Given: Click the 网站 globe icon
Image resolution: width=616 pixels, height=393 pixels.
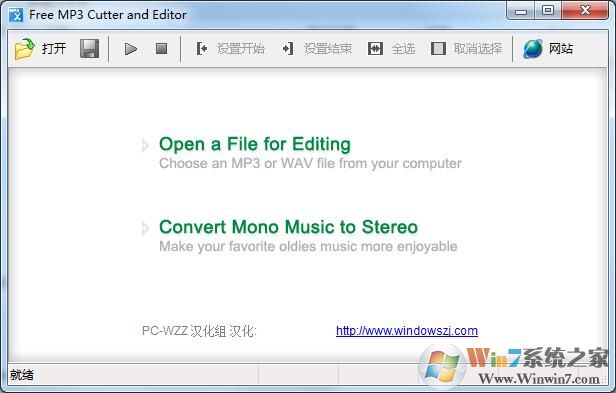Looking at the screenshot, I should point(533,49).
